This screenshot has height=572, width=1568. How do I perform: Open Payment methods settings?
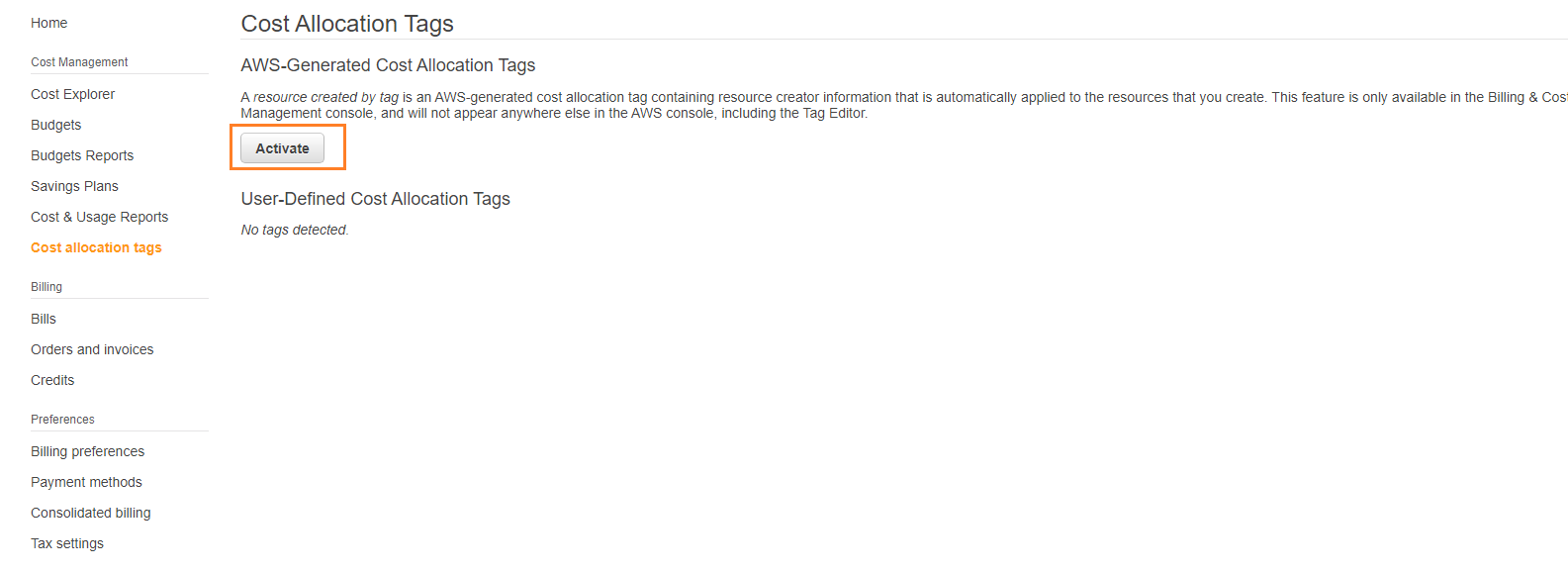(86, 482)
